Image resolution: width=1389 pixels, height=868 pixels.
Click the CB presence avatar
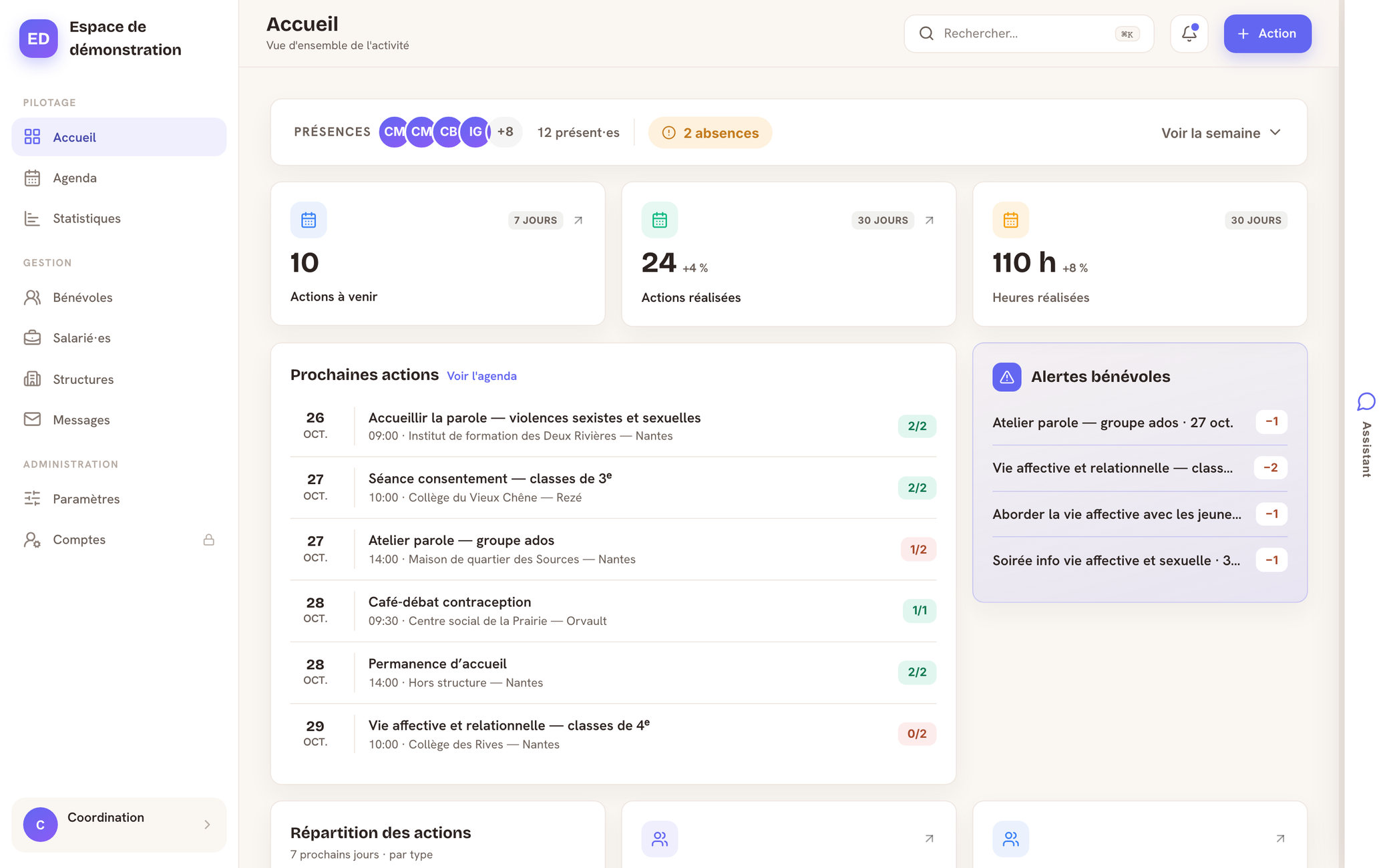click(448, 132)
